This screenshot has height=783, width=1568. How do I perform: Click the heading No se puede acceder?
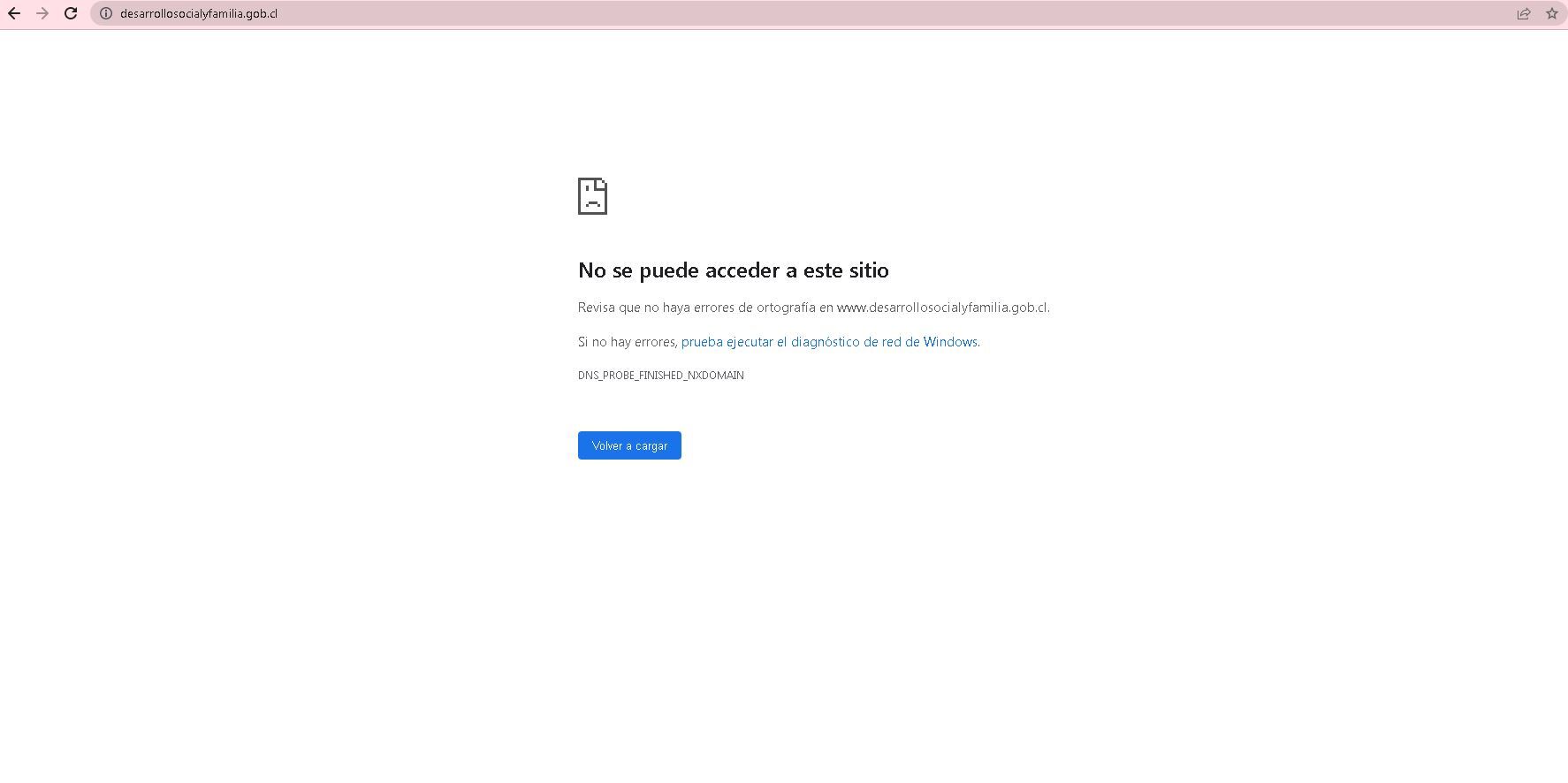[x=733, y=270]
